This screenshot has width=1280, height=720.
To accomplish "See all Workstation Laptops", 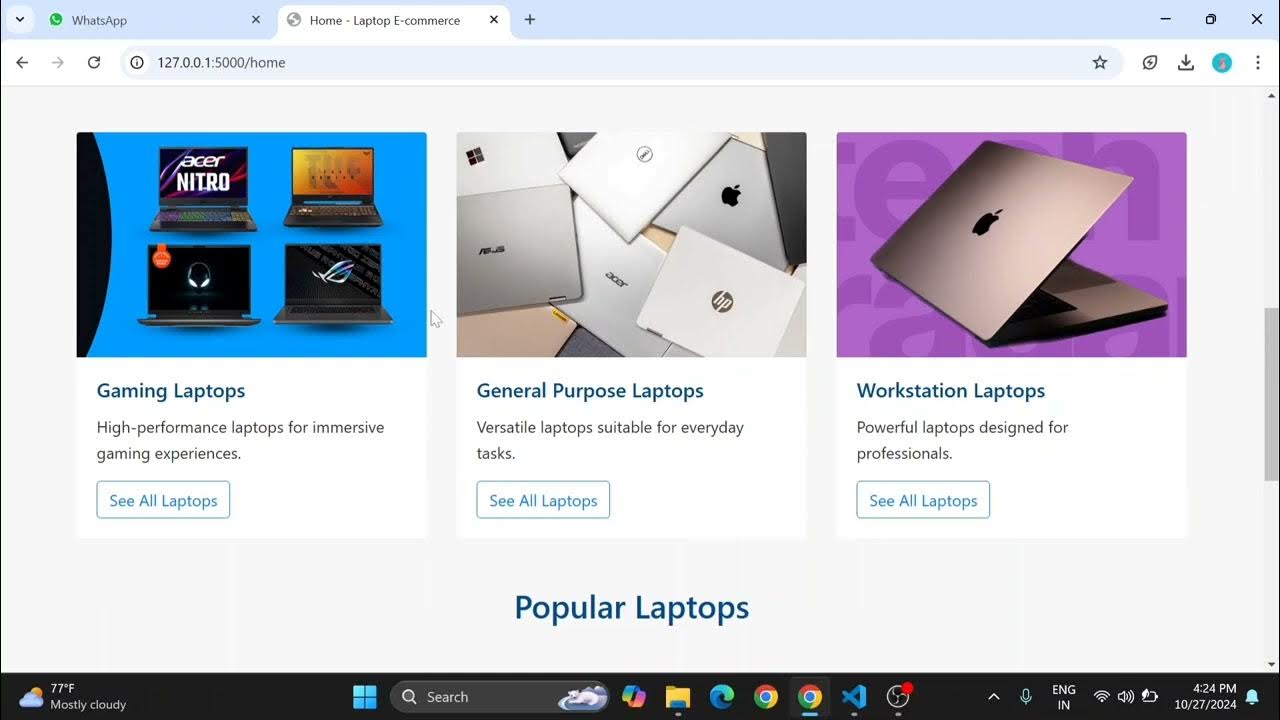I will (923, 500).
